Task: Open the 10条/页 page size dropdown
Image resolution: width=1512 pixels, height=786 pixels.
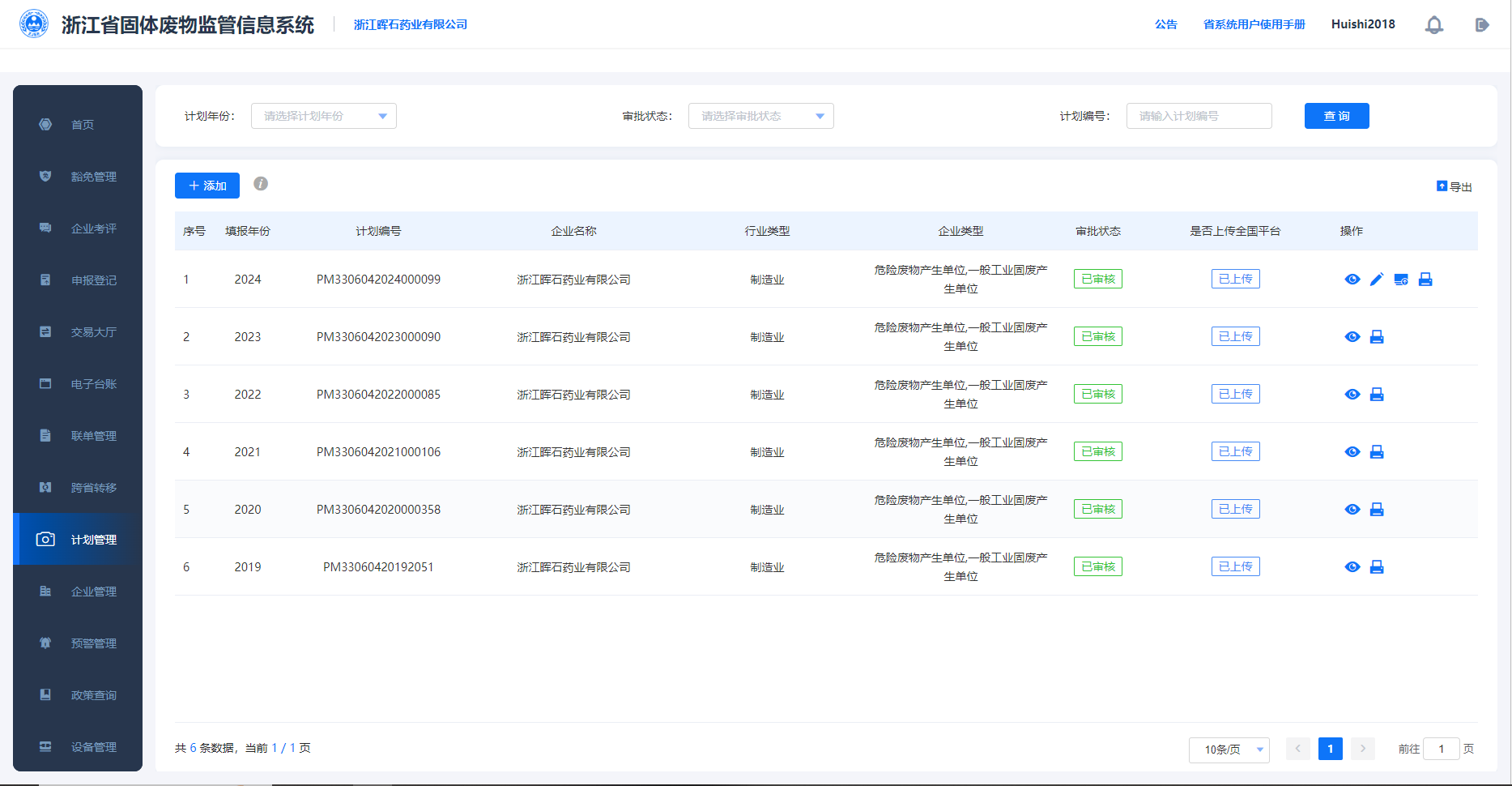Action: click(1229, 750)
